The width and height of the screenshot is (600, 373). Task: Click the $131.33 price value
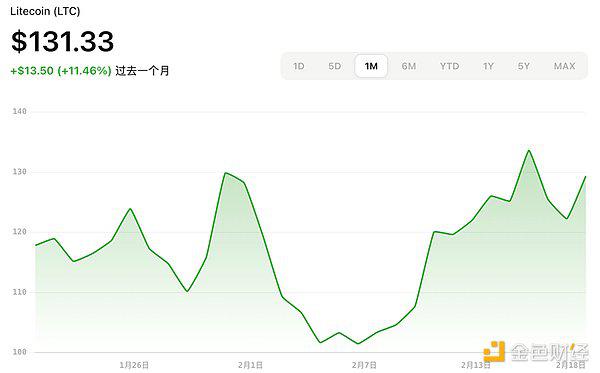[63, 41]
